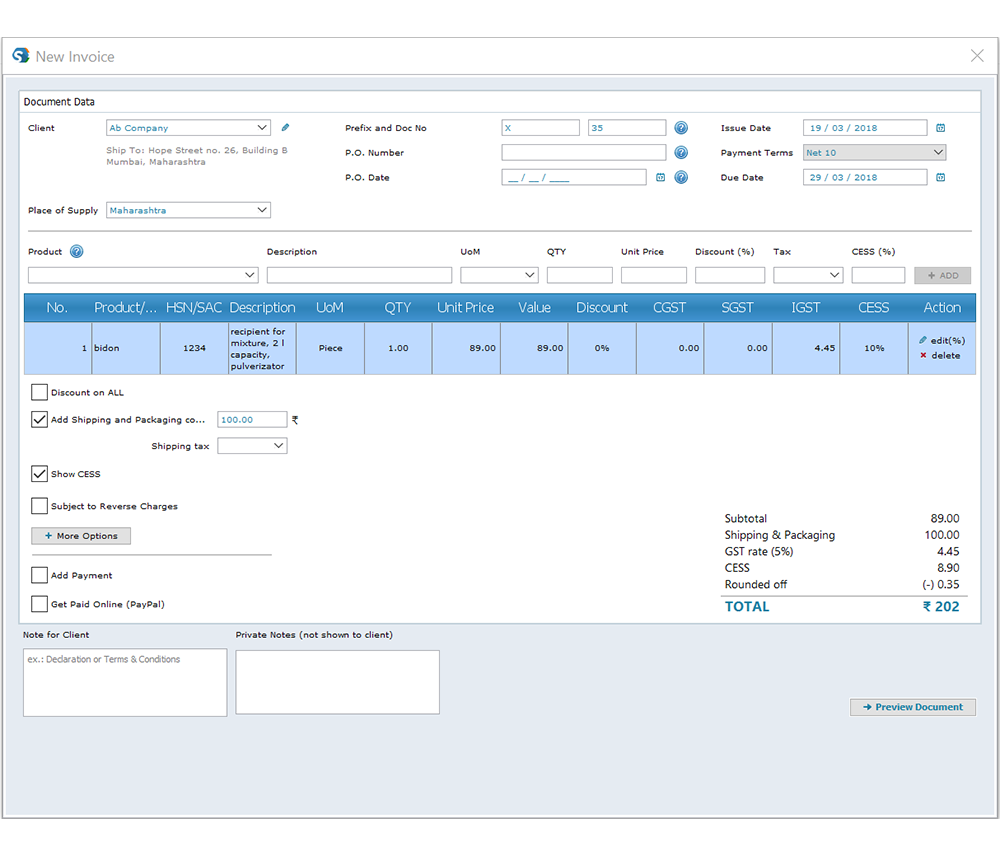
Task: Open the Shipping tax dropdown
Action: point(252,446)
